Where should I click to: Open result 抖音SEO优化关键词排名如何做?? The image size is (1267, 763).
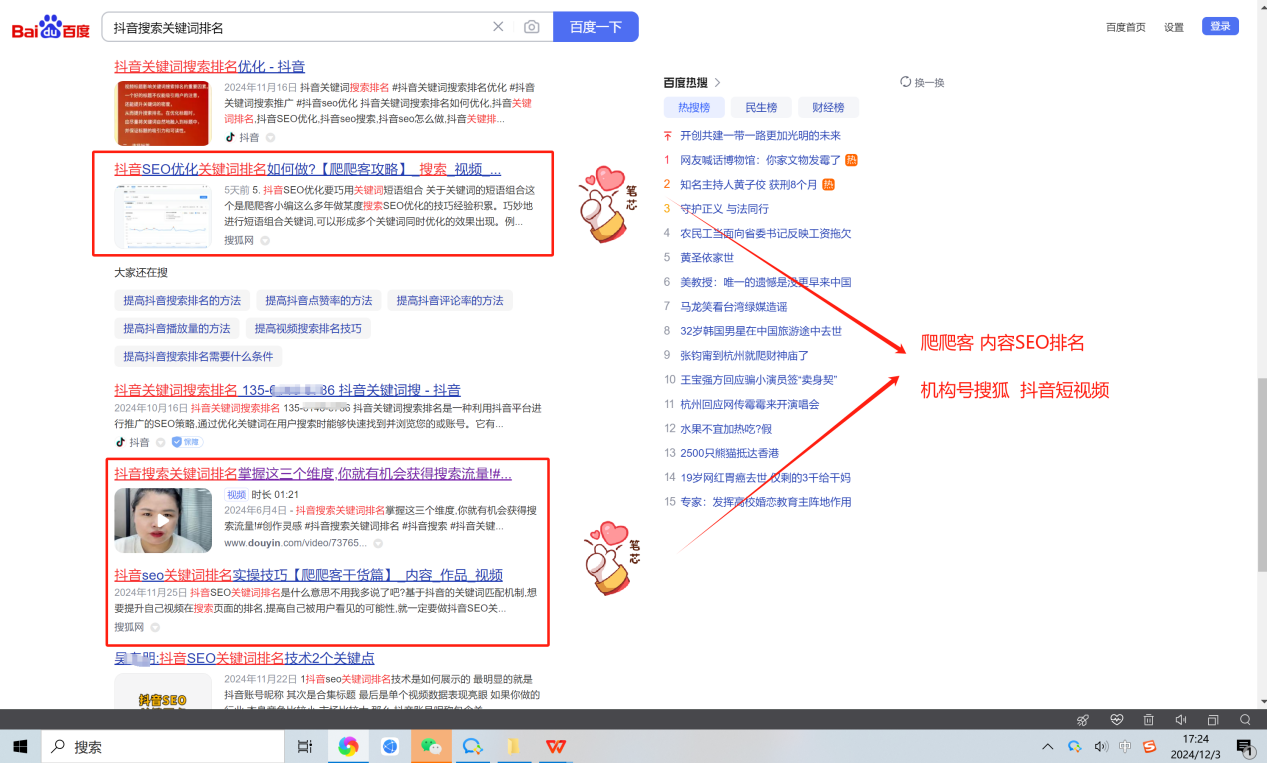coord(308,169)
